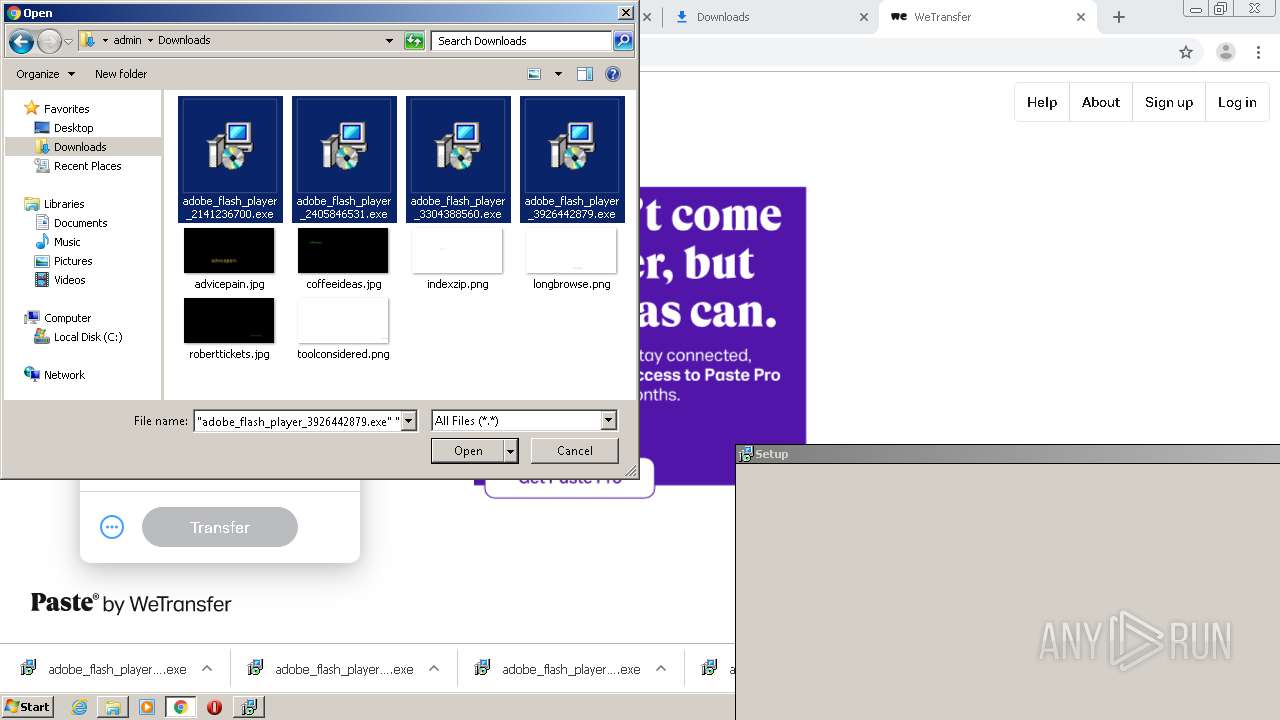Open Documents library
The image size is (1280, 720).
(x=80, y=223)
